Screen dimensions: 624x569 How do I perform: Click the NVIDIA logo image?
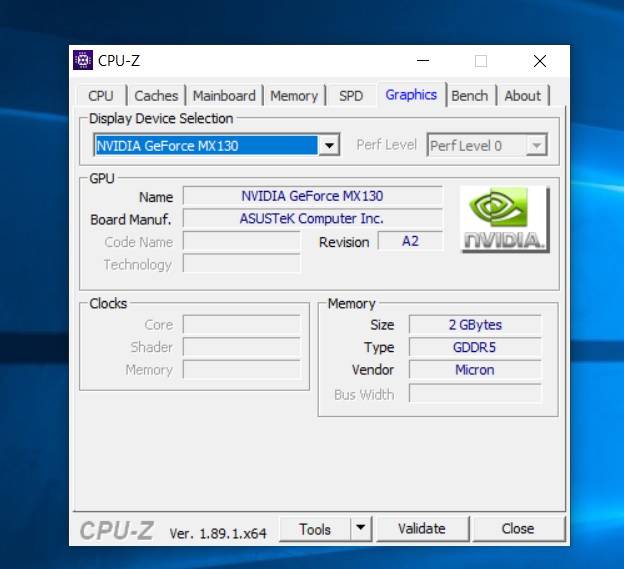(505, 219)
